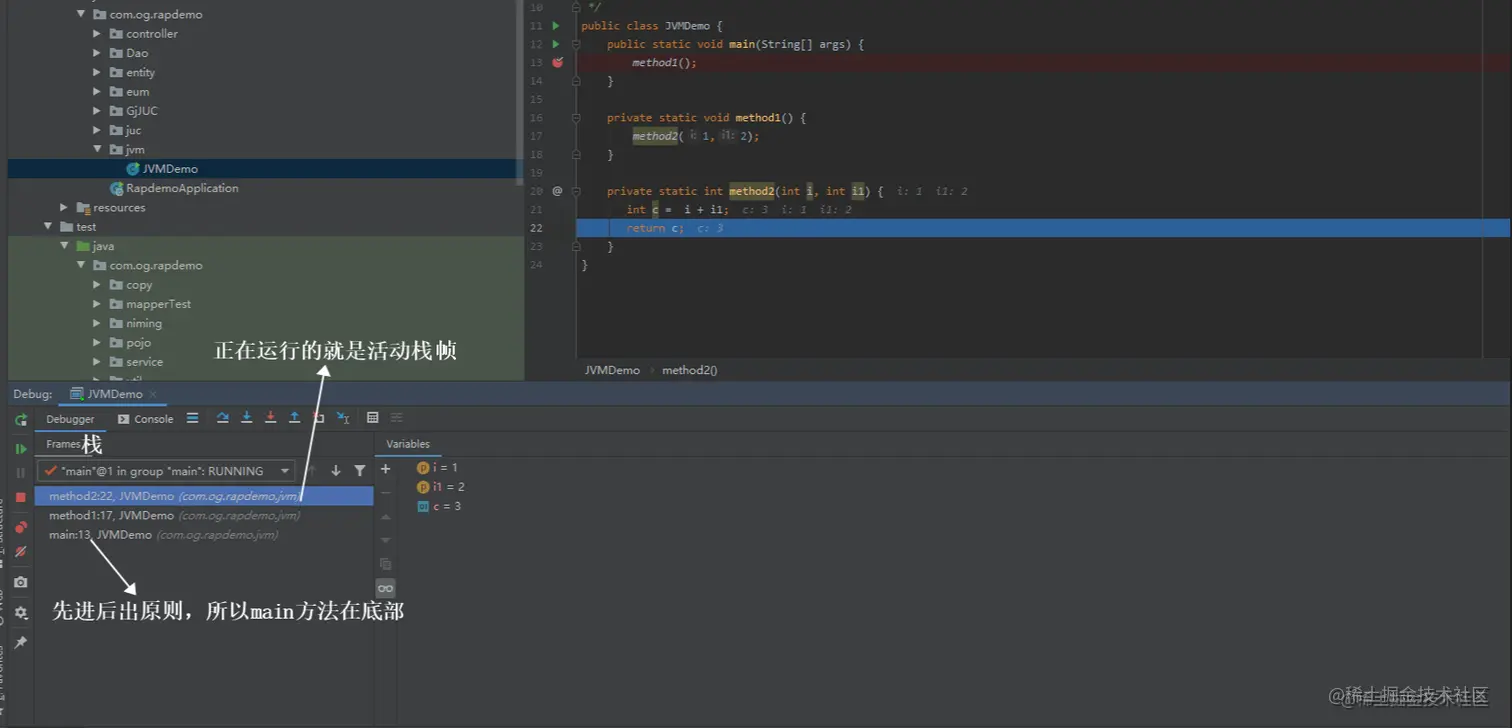Fold the main method at line 12
The height and width of the screenshot is (728, 1512).
point(576,44)
